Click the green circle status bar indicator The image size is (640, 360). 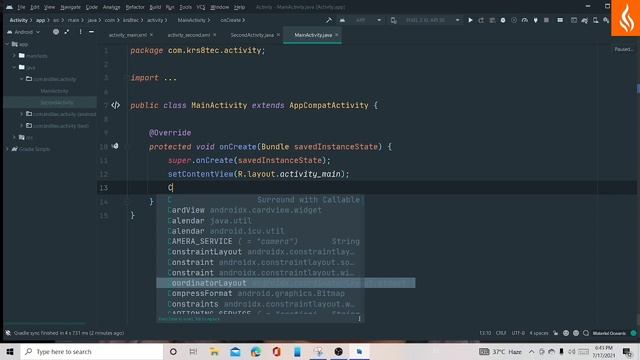[x=633, y=333]
